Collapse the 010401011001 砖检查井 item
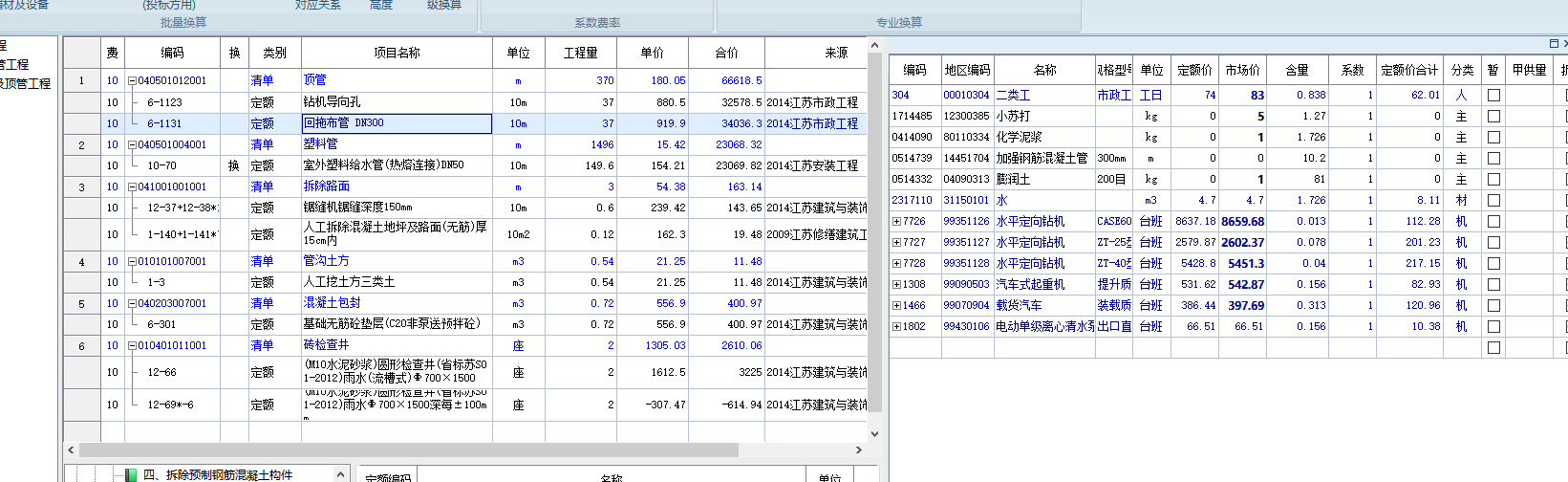This screenshot has height=482, width=1568. (133, 345)
